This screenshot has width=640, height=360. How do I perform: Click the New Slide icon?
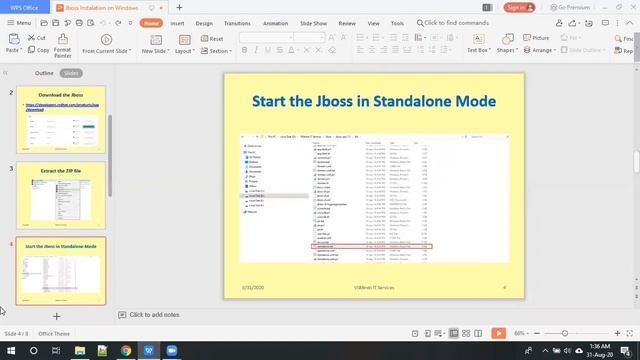[x=156, y=40]
